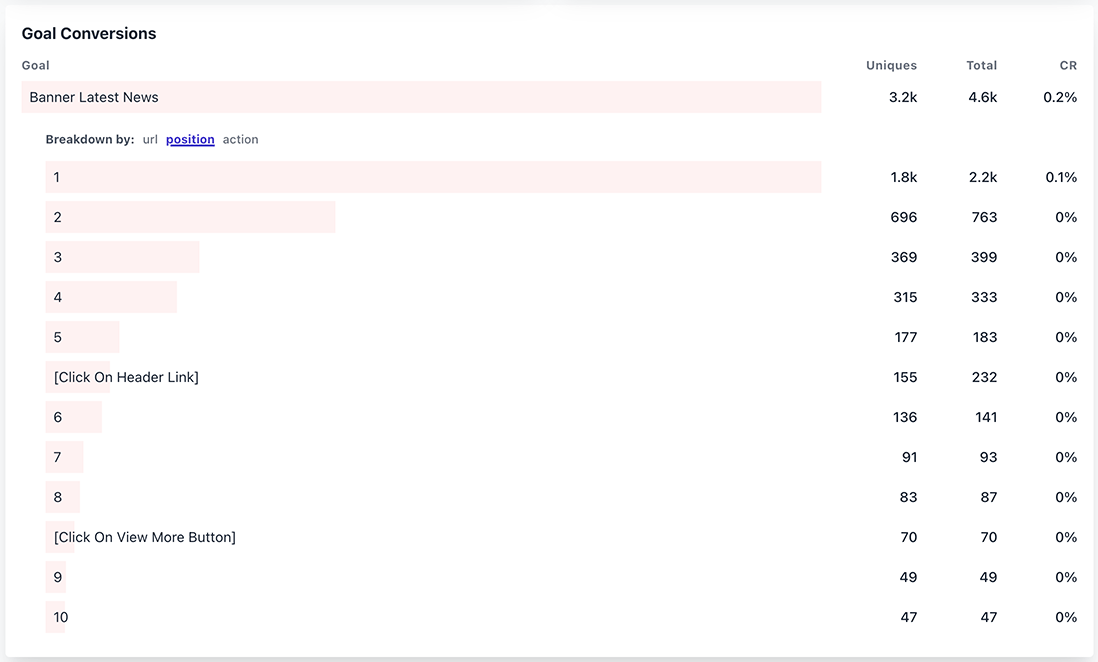The height and width of the screenshot is (662, 1098).
Task: Click the Goal column header
Action: tap(36, 66)
